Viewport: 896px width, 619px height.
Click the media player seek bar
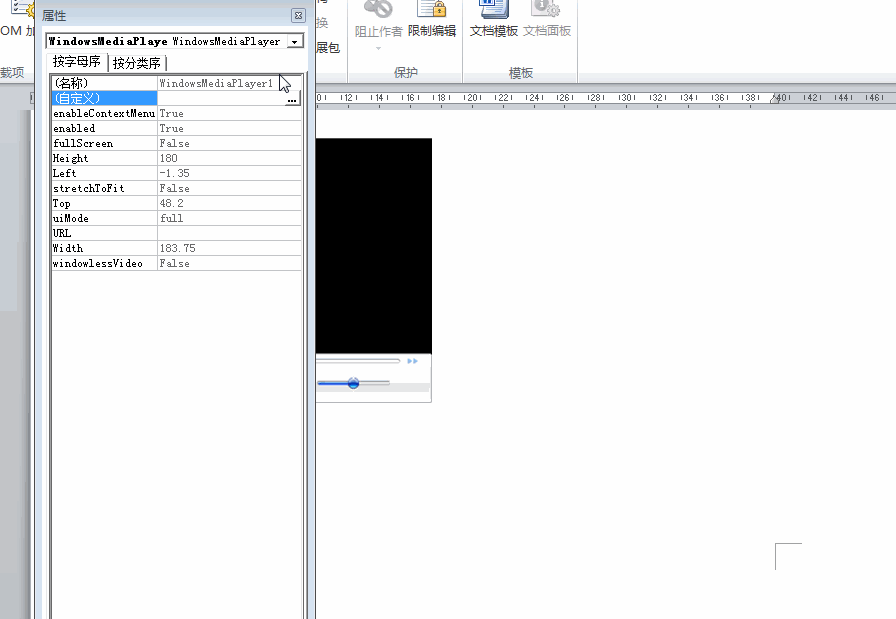click(358, 361)
